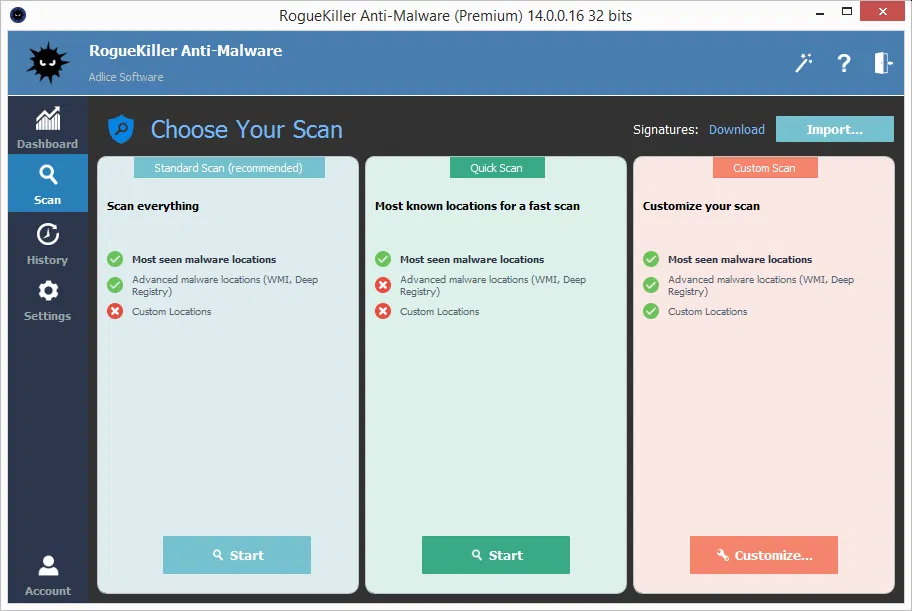Click the red cross for Quick Scan Custom Locations
The width and height of the screenshot is (912, 611).
[x=383, y=311]
